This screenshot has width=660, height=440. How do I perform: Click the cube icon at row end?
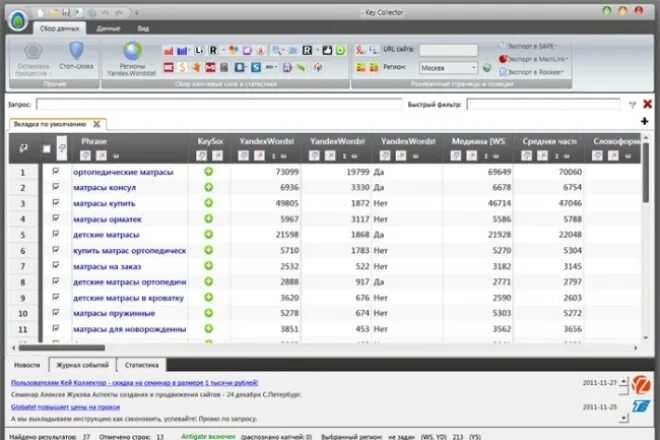318,67
